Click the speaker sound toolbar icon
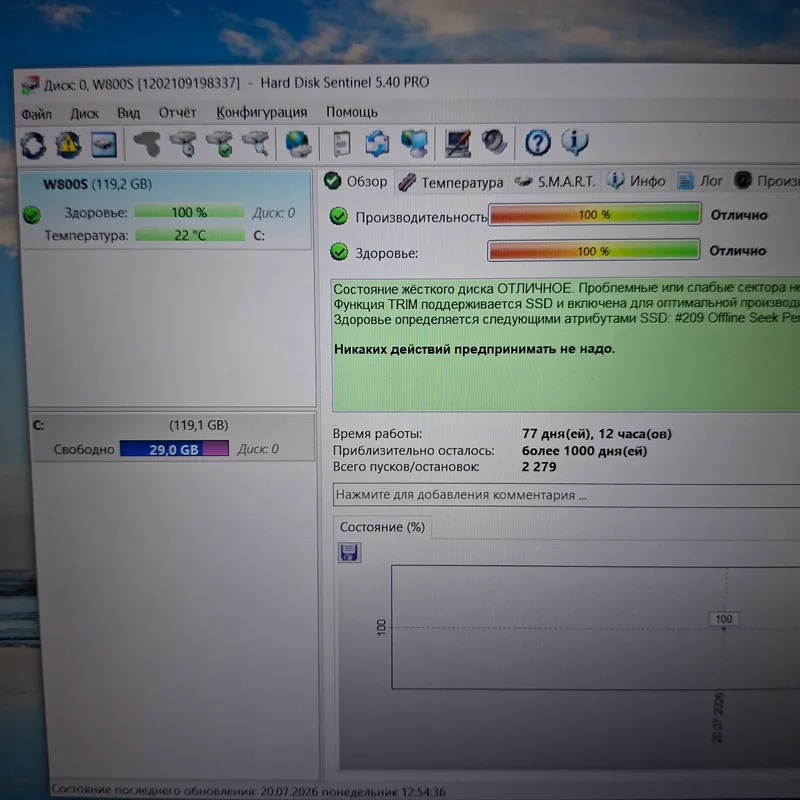 tap(494, 142)
